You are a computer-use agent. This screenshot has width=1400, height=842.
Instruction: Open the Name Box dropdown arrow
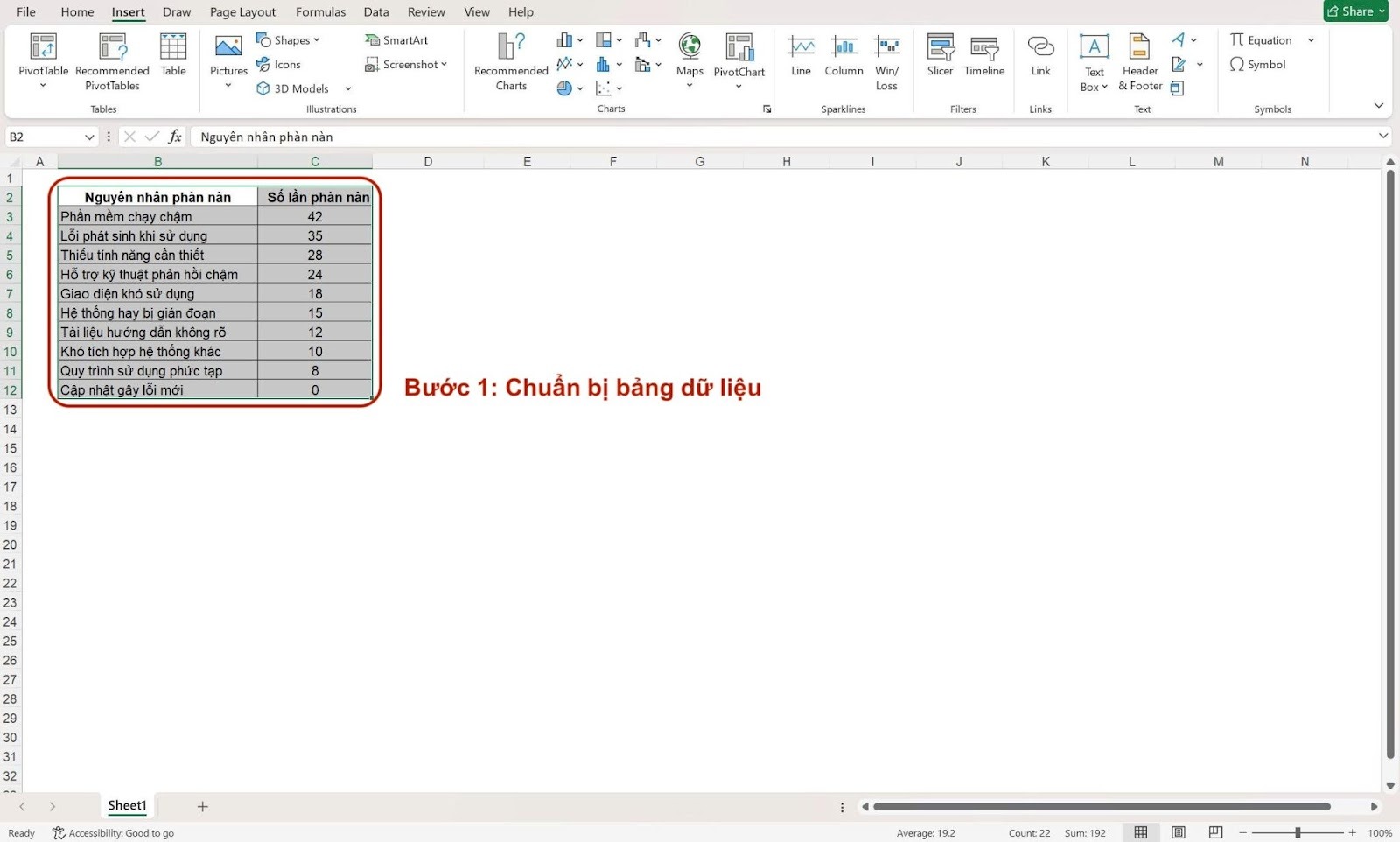click(89, 137)
